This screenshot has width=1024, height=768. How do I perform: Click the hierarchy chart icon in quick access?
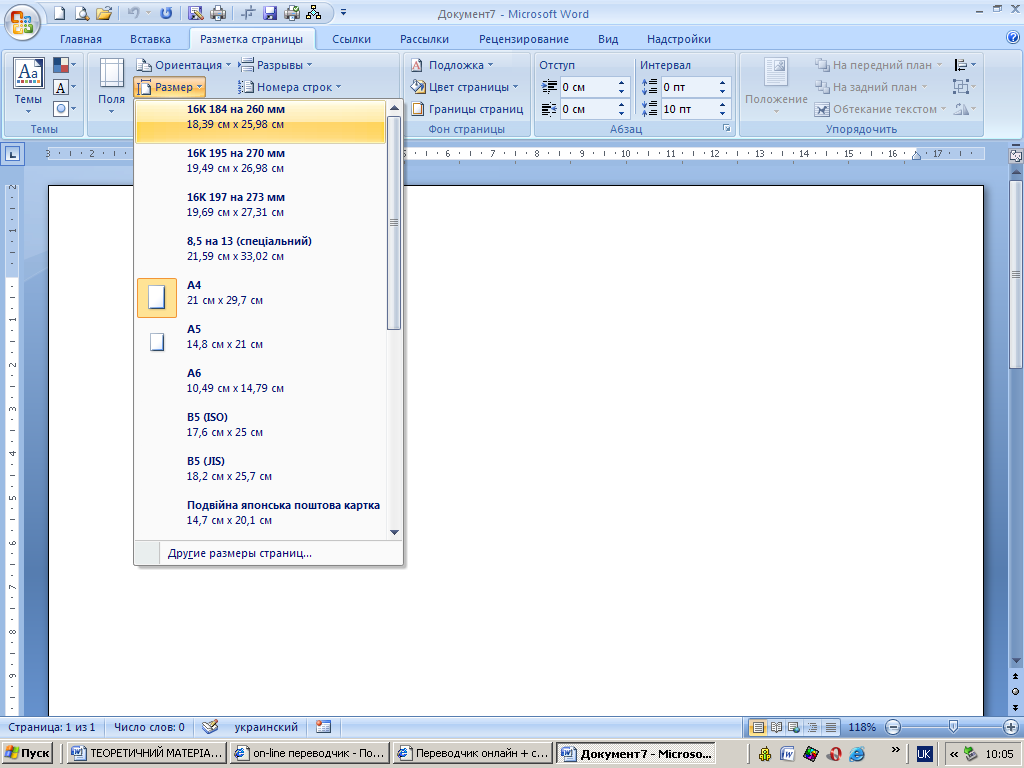(313, 13)
